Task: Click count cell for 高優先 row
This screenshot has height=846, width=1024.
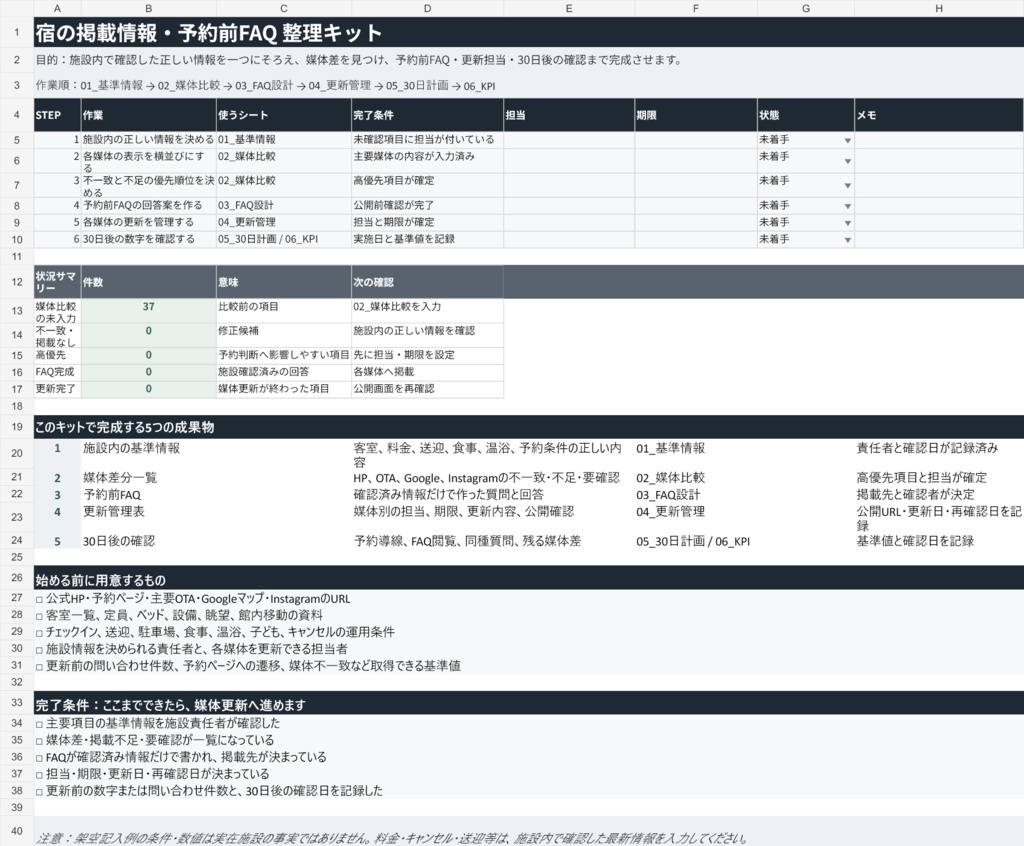Action: [148, 355]
